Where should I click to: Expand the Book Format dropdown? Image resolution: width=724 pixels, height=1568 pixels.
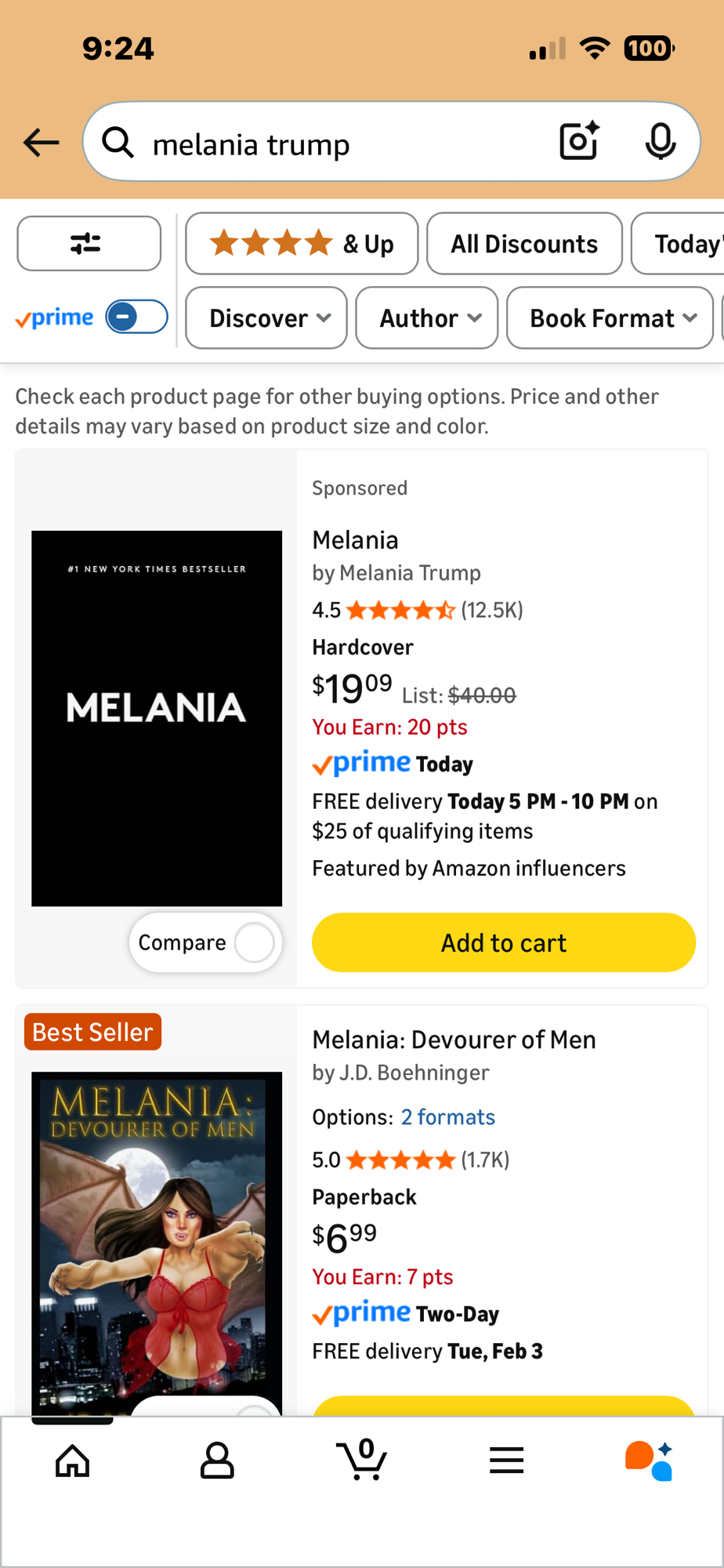tap(610, 318)
